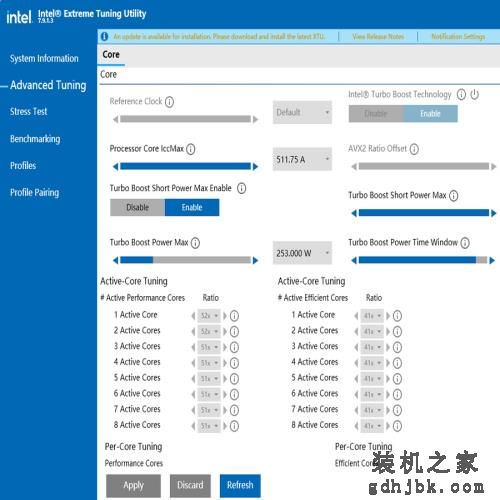This screenshot has height=500, width=500.
Task: Open the Benchmarking section
Action: [35, 139]
